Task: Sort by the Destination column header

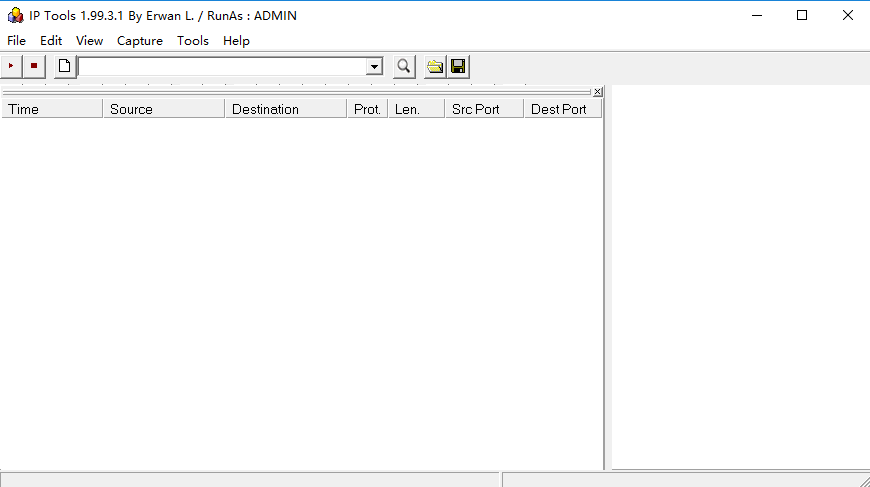Action: (x=286, y=109)
